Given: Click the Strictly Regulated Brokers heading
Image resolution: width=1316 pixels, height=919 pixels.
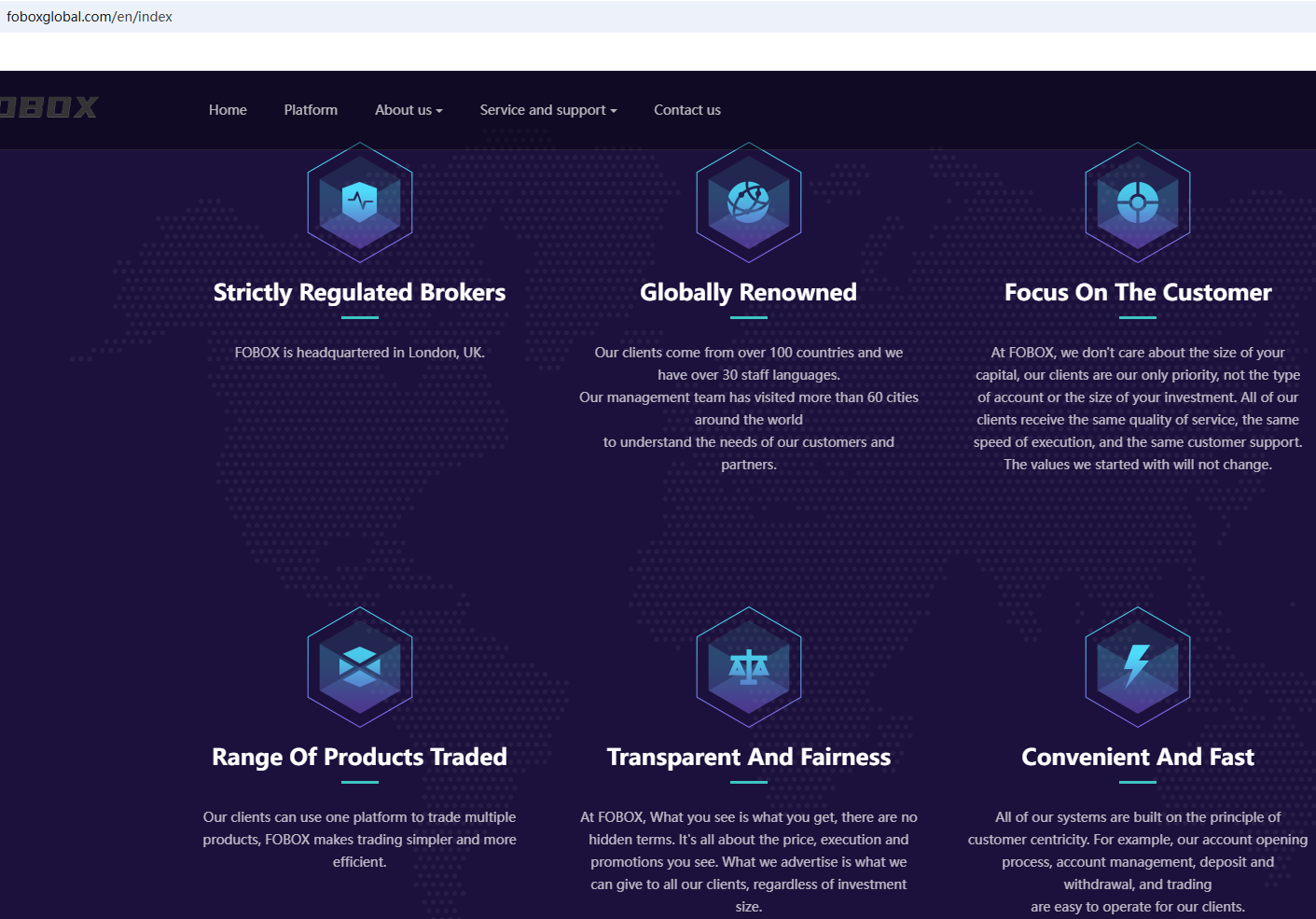Looking at the screenshot, I should (359, 292).
